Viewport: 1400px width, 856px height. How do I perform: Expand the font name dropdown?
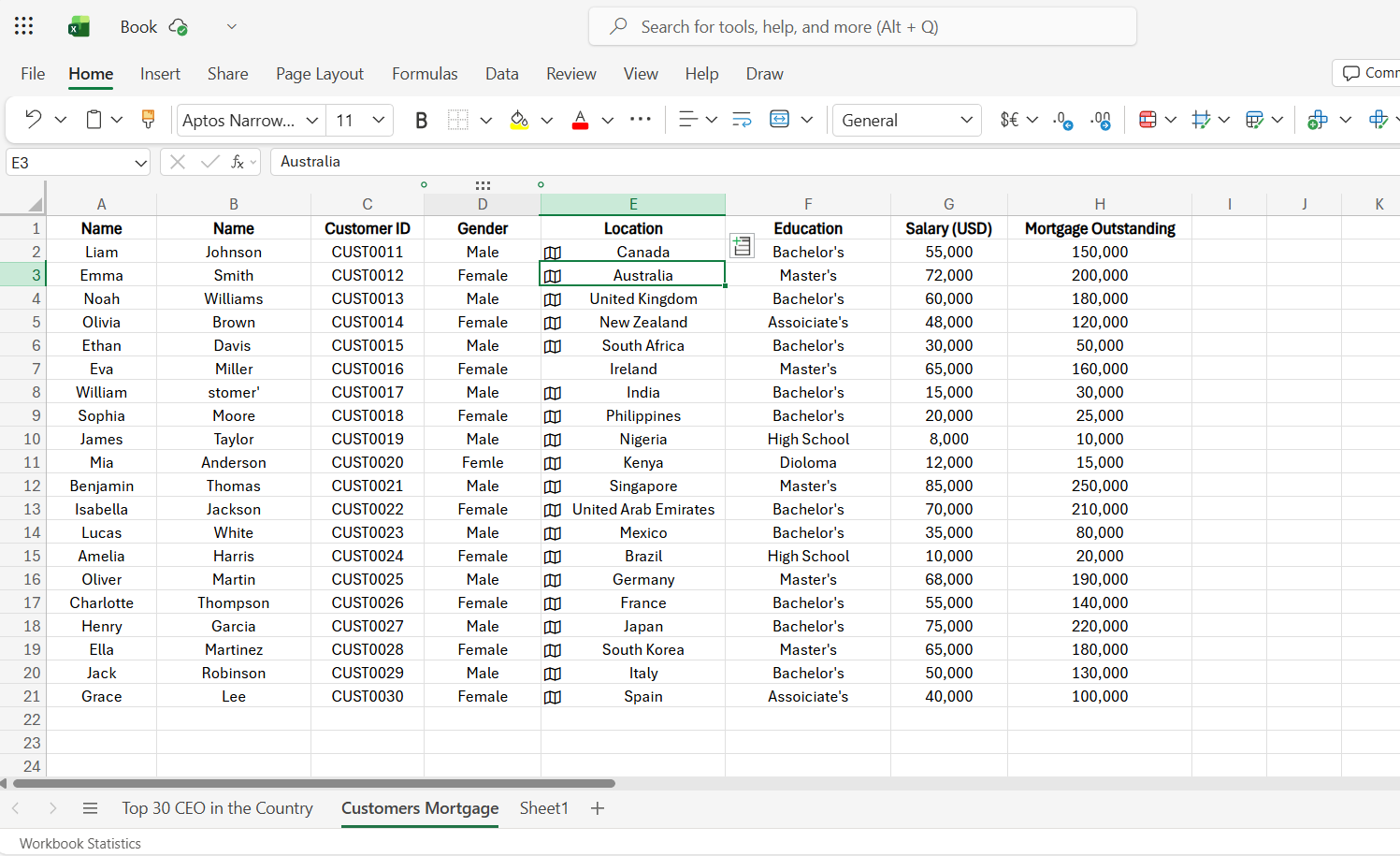[312, 120]
